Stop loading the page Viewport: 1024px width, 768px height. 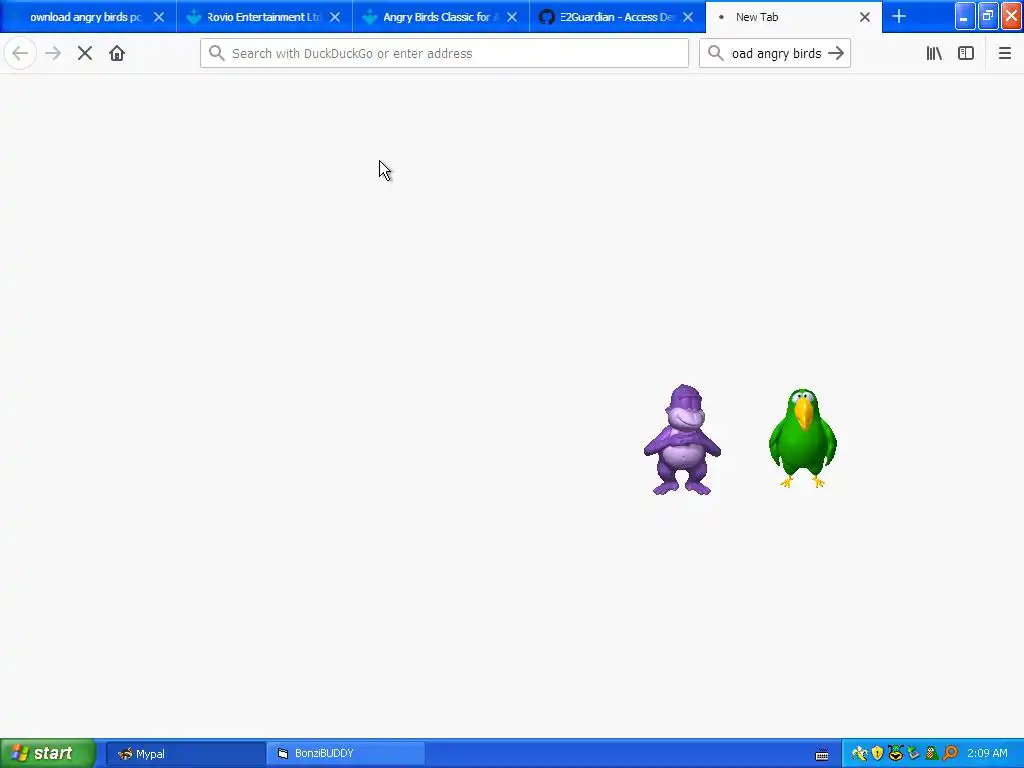[x=85, y=53]
